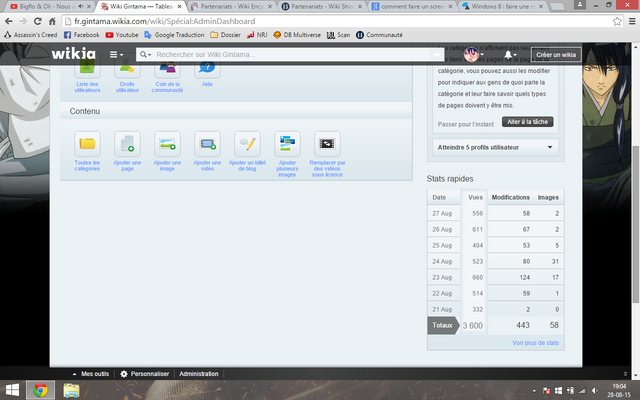
Task: Click Chrome icon in taskbar
Action: click(x=40, y=391)
